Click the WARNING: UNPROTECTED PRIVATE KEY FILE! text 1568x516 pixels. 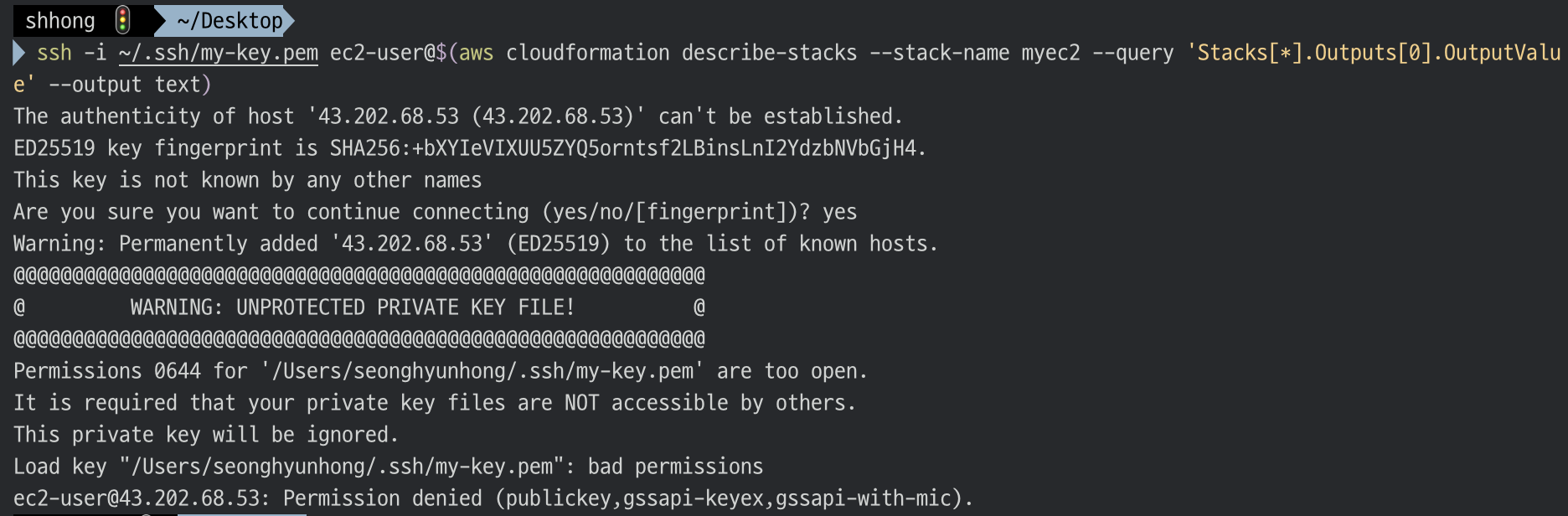353,307
